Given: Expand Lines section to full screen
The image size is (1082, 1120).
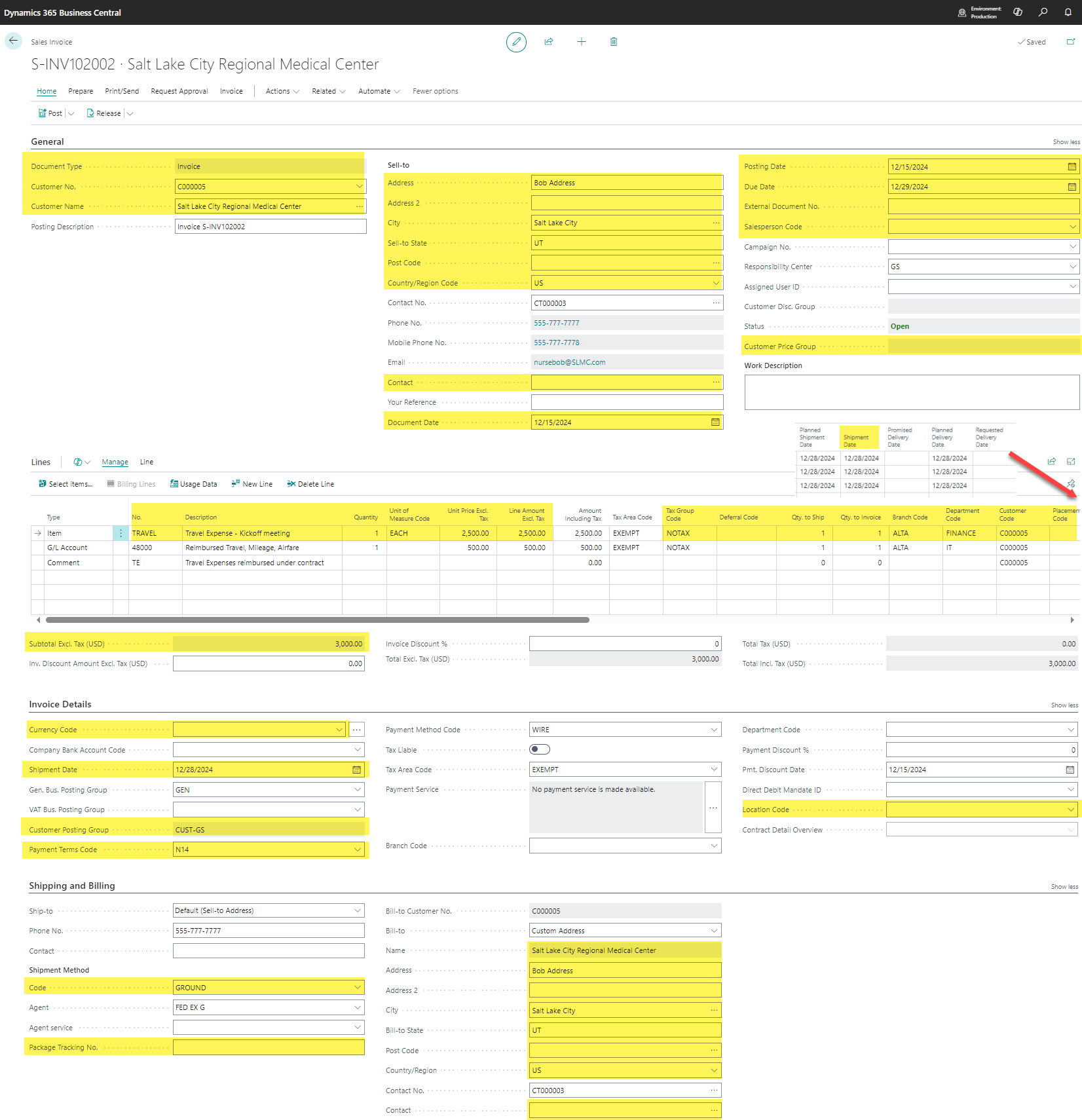Looking at the screenshot, I should coord(1071,462).
